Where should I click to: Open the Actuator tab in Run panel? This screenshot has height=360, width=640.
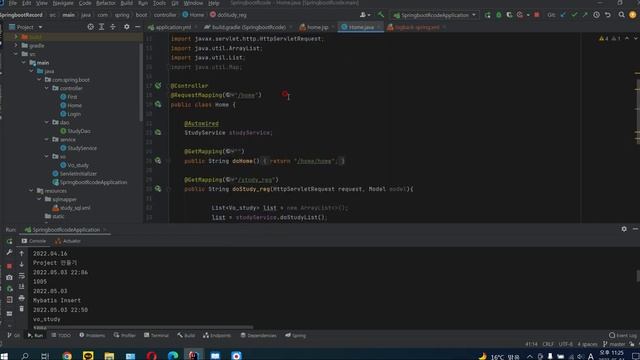[68, 241]
